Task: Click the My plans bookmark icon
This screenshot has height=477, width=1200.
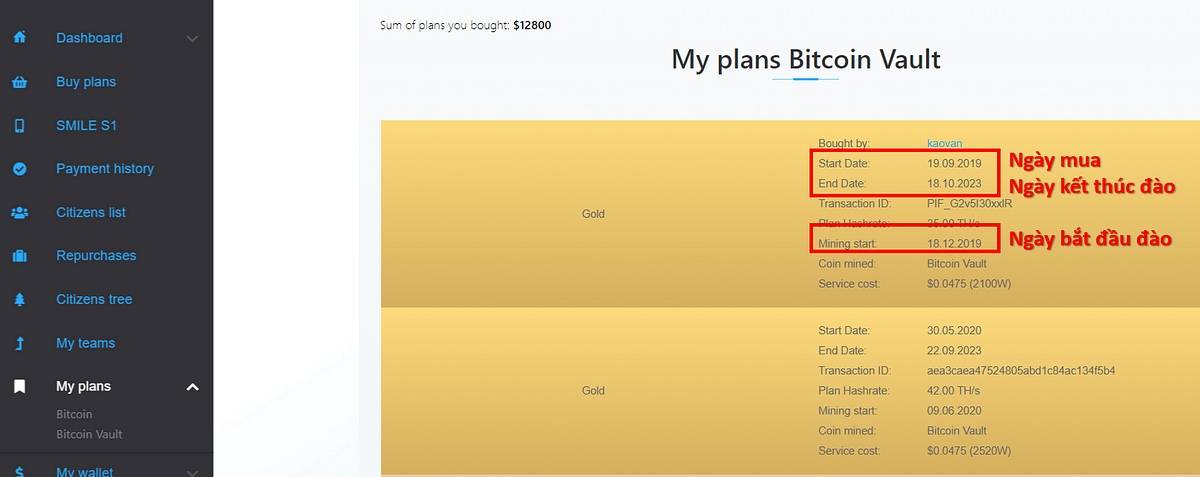Action: click(19, 387)
